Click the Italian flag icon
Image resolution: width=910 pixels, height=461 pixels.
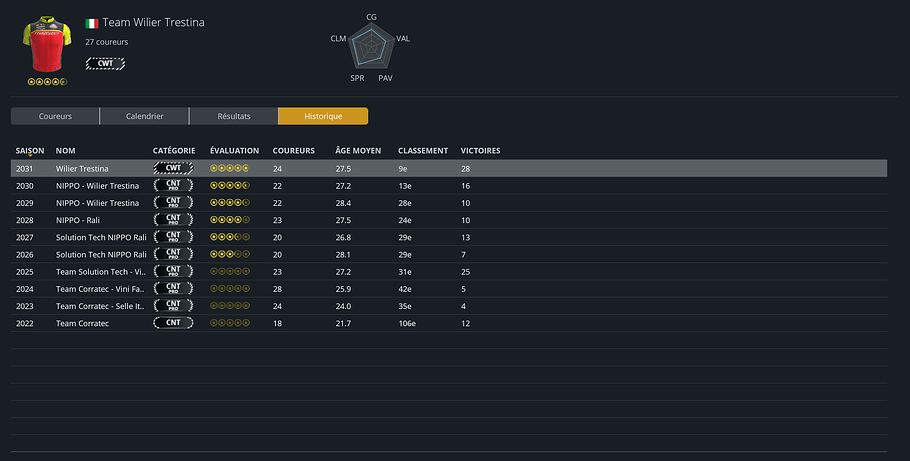click(91, 23)
